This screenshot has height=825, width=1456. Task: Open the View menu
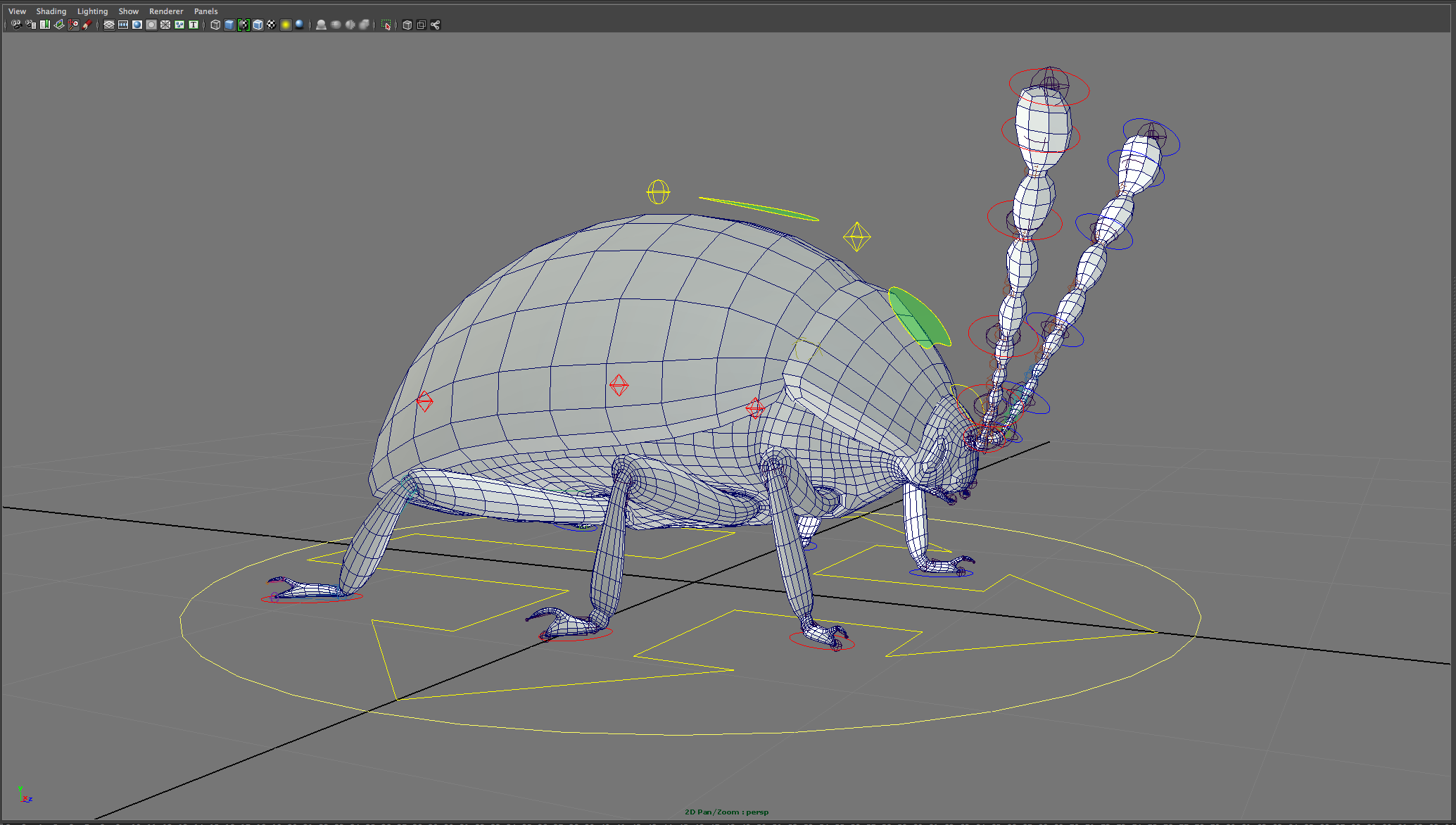[17, 11]
